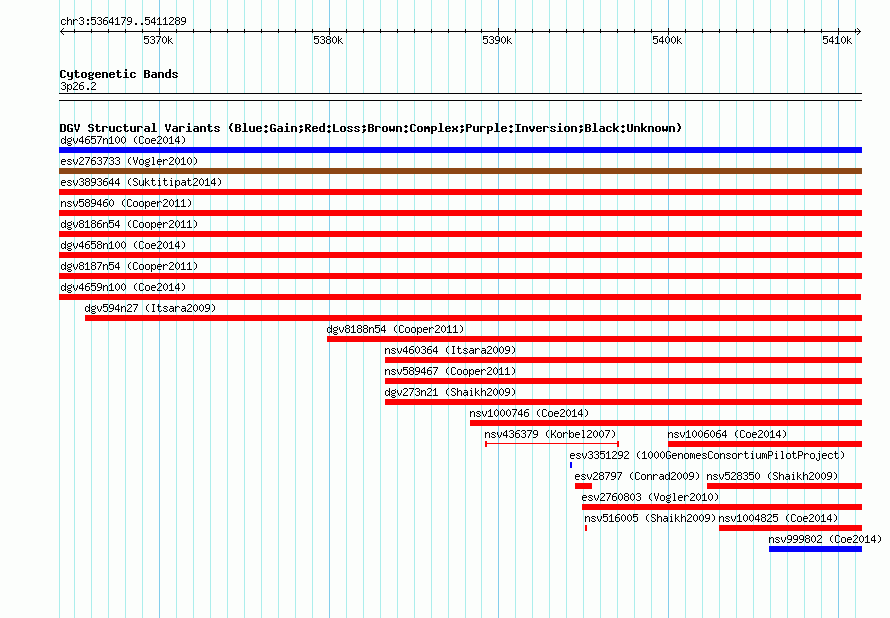Click the left arrow end of ruler

point(62,31)
